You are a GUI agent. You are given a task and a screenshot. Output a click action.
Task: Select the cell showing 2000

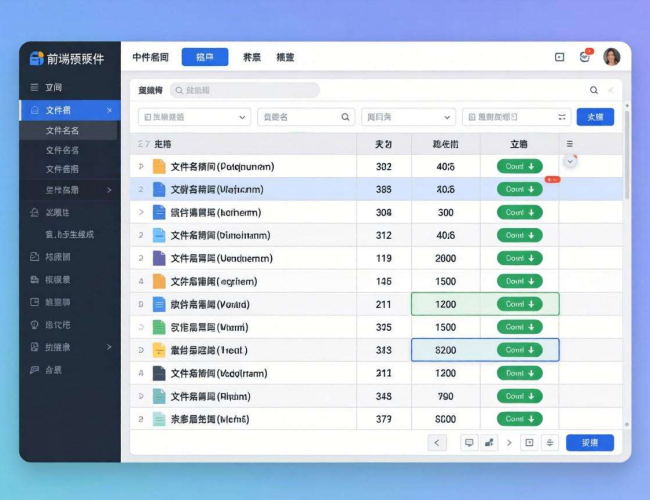click(446, 258)
